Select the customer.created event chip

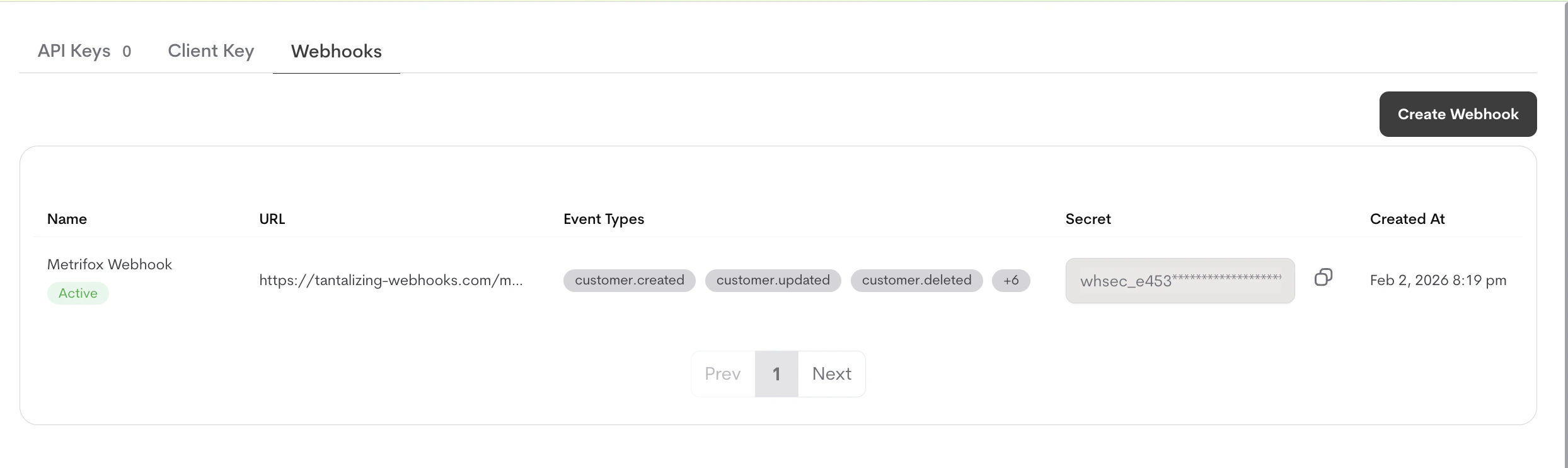tap(628, 281)
